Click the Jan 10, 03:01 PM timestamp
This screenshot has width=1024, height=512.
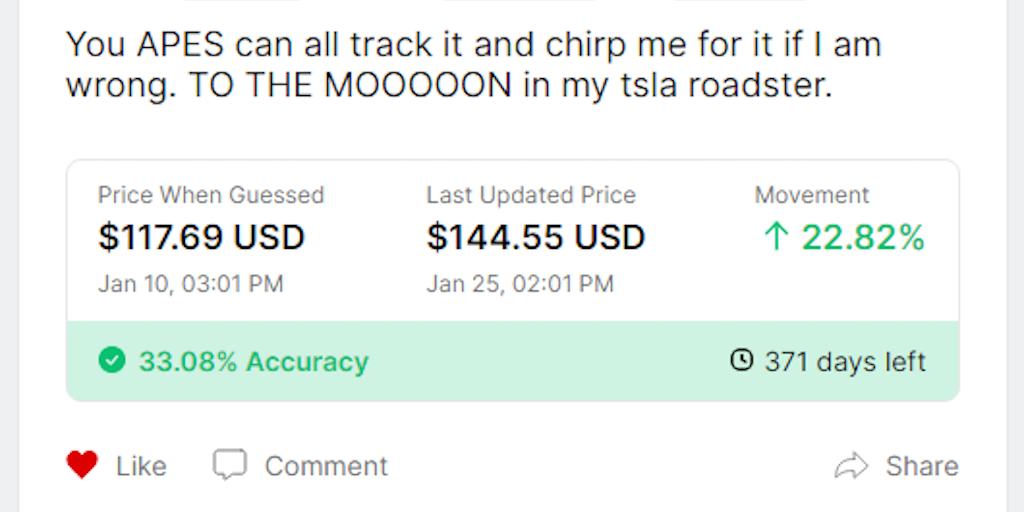point(190,284)
